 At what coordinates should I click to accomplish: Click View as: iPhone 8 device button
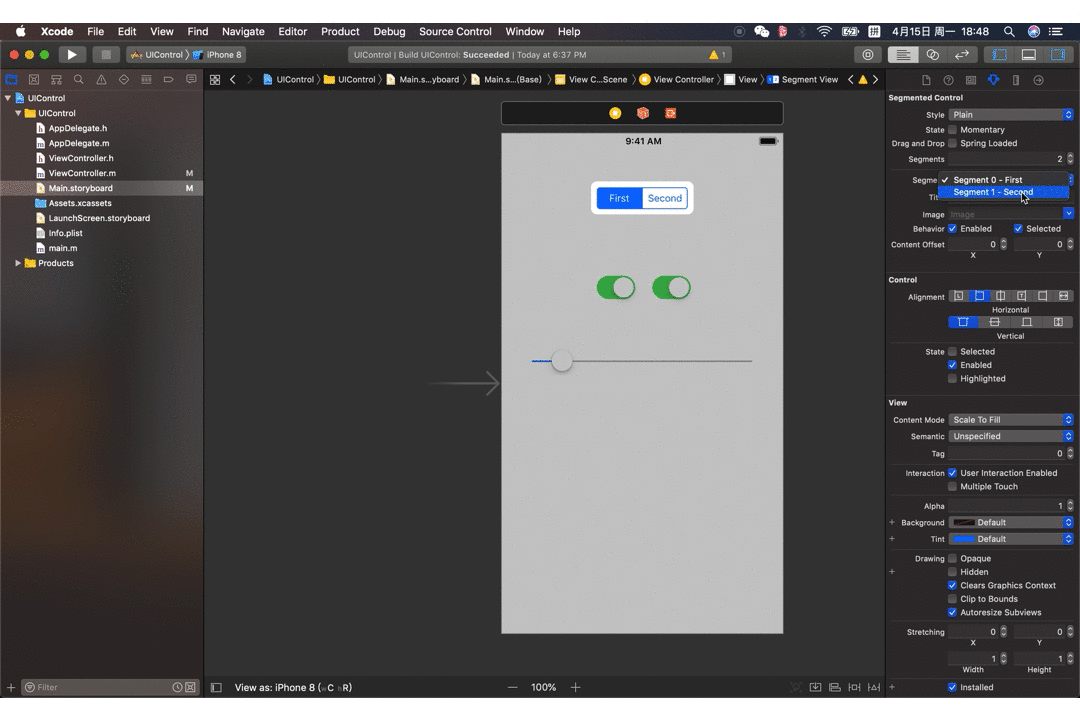point(293,688)
